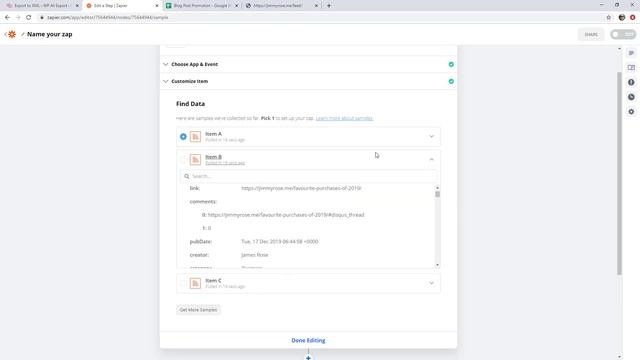Edit zap name pencil icon
The height and width of the screenshot is (360, 640).
[x=23, y=34]
